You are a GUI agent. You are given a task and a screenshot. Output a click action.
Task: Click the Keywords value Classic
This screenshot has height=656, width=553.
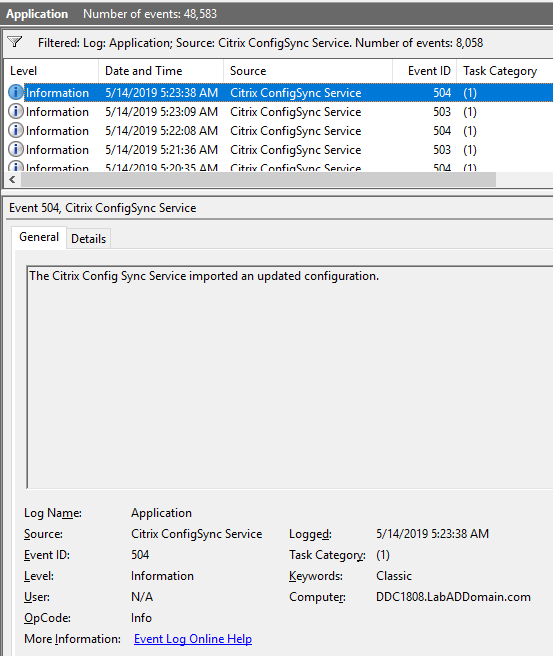(x=394, y=576)
